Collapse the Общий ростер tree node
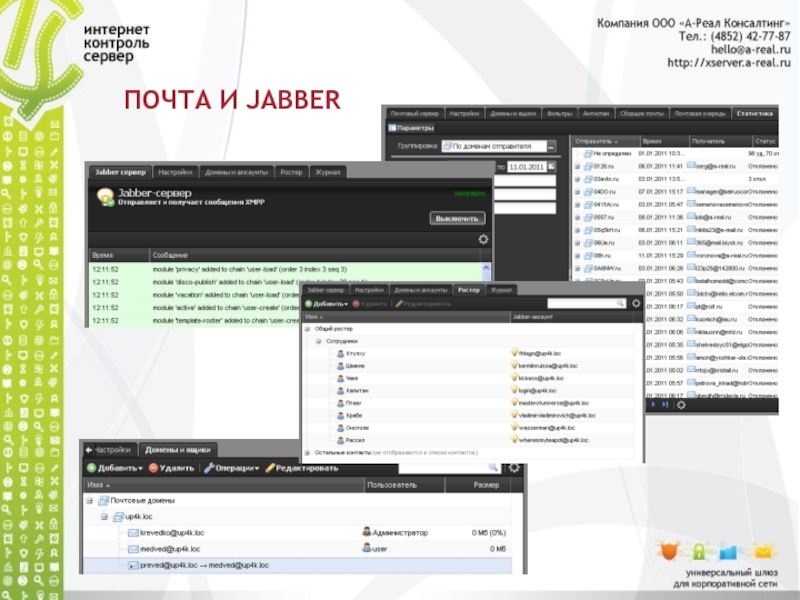Screen dimensions: 800x600 click(x=307, y=329)
